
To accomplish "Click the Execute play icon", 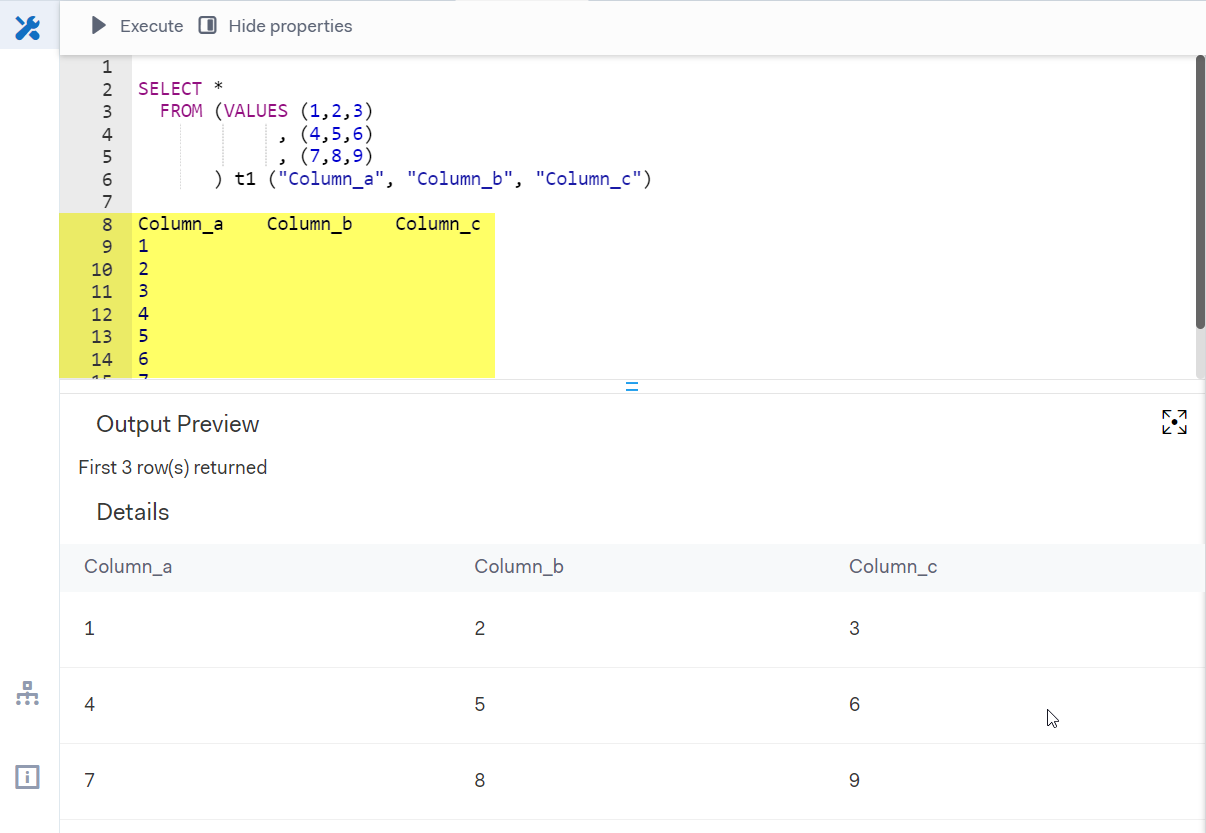I will click(x=99, y=26).
